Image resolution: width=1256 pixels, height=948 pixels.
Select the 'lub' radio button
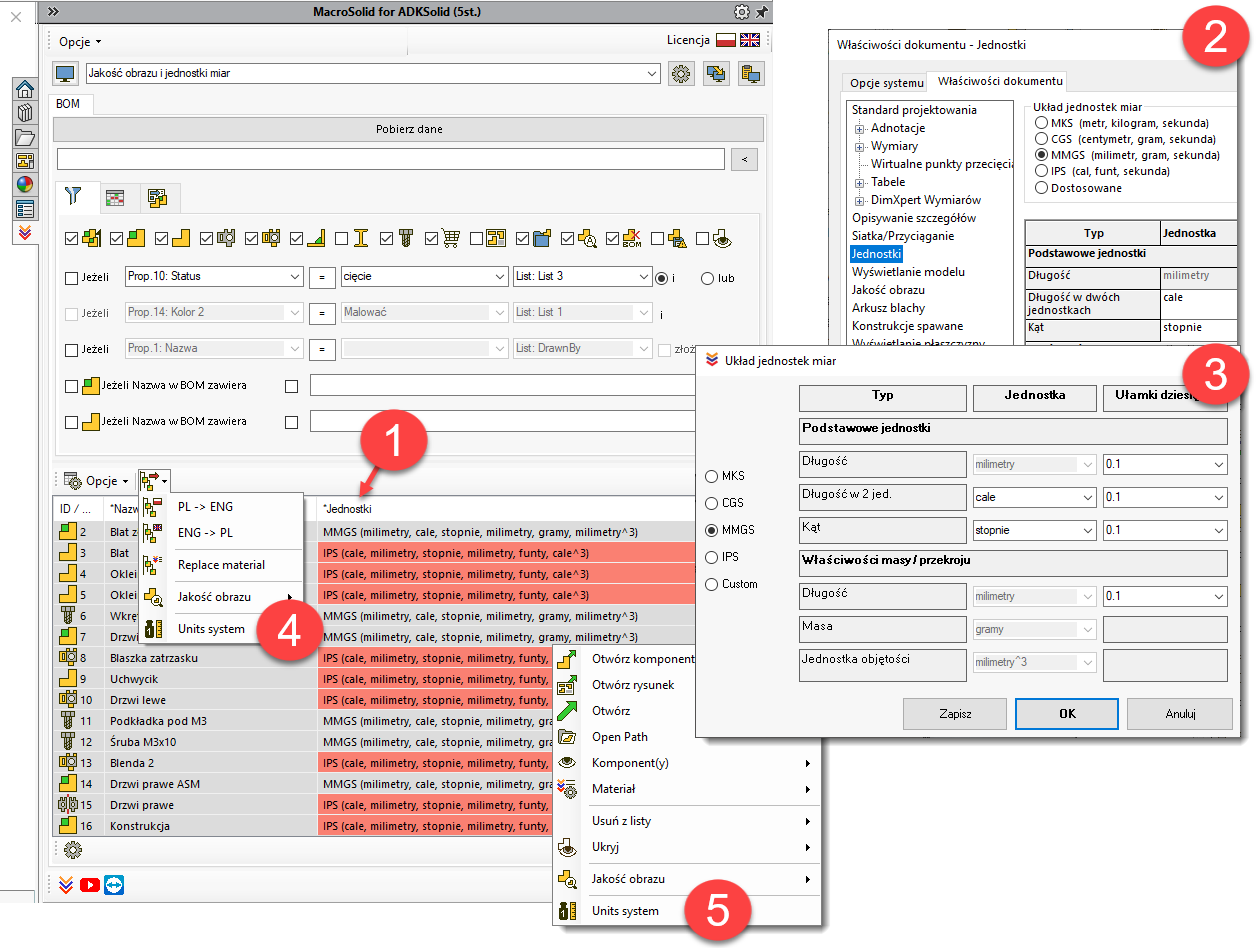(708, 278)
